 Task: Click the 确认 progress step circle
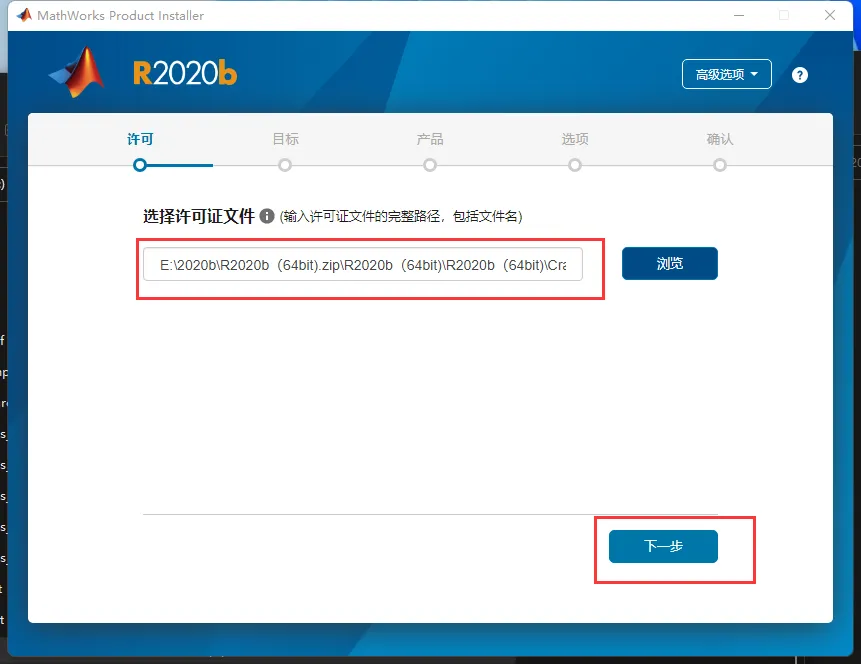(x=720, y=165)
